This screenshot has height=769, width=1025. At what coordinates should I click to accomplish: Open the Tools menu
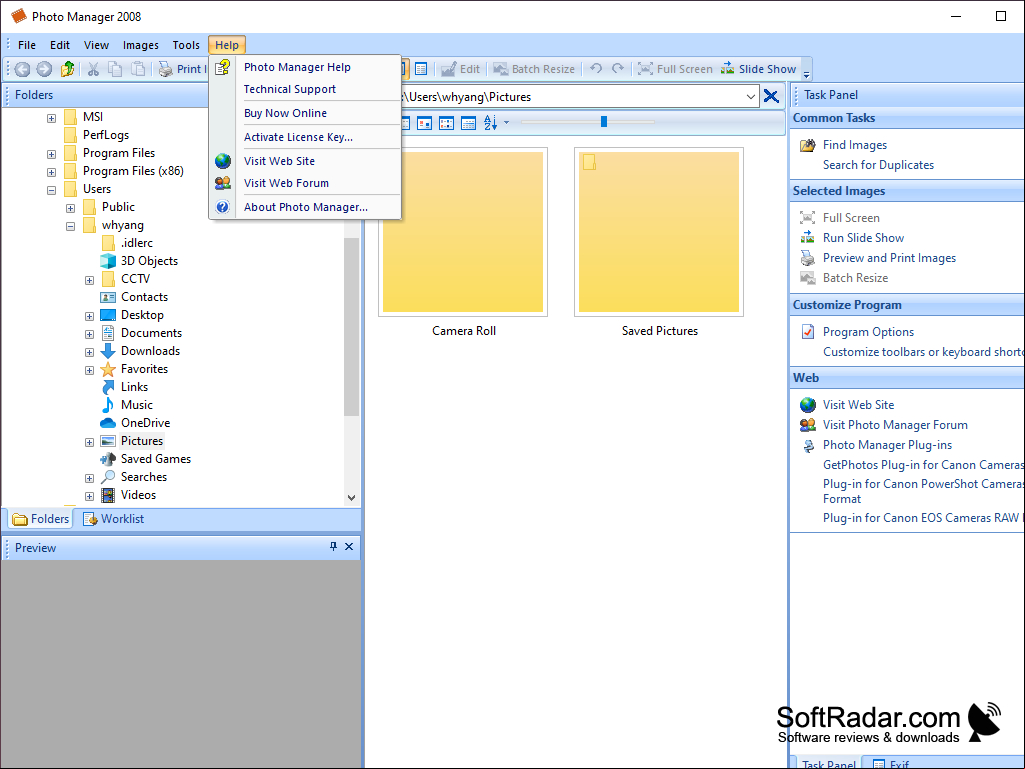click(x=186, y=45)
